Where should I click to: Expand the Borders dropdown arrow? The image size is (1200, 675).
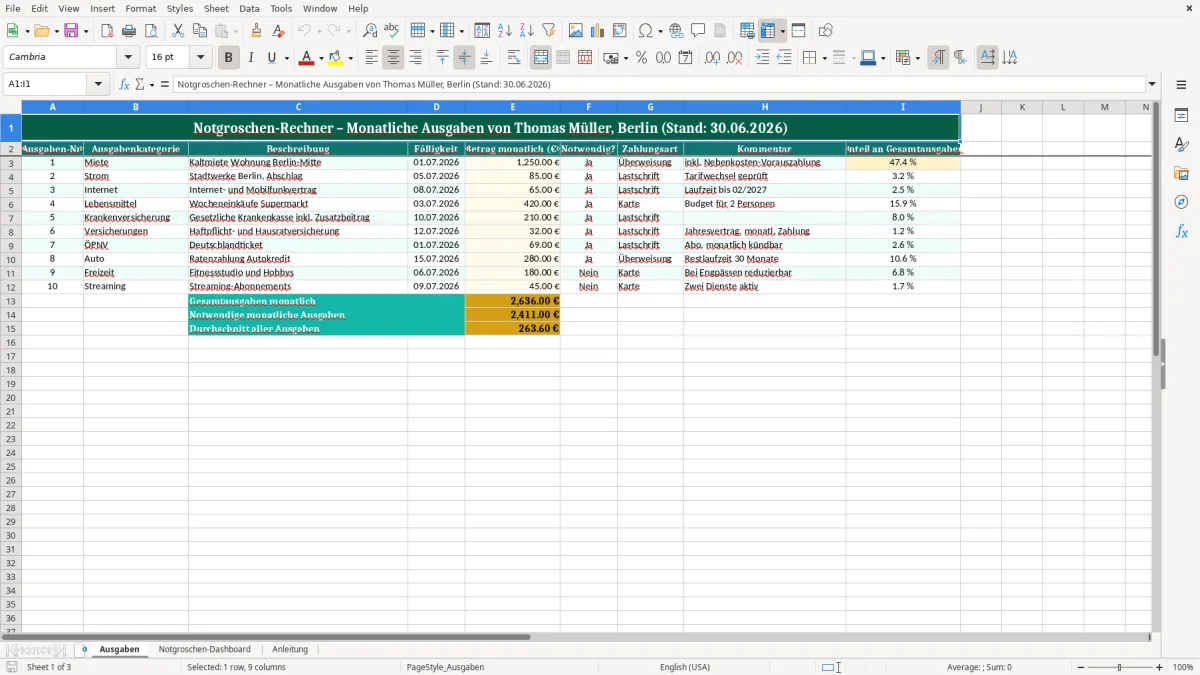point(824,58)
